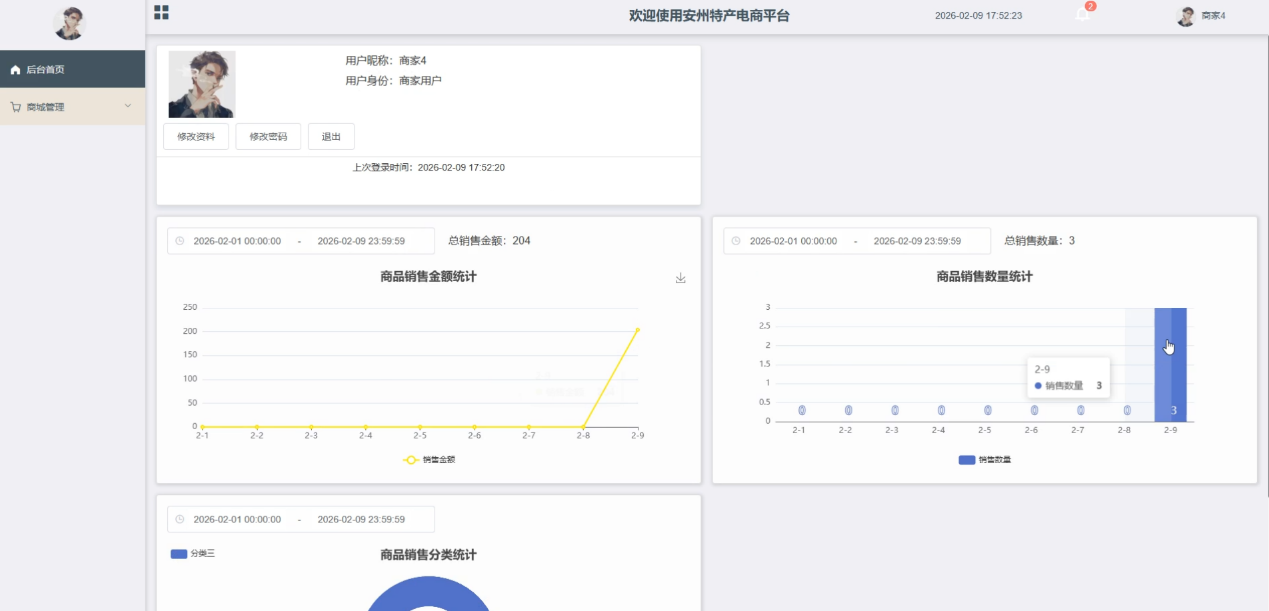Click the user profile photo in card
The height and width of the screenshot is (611, 1269).
202,84
